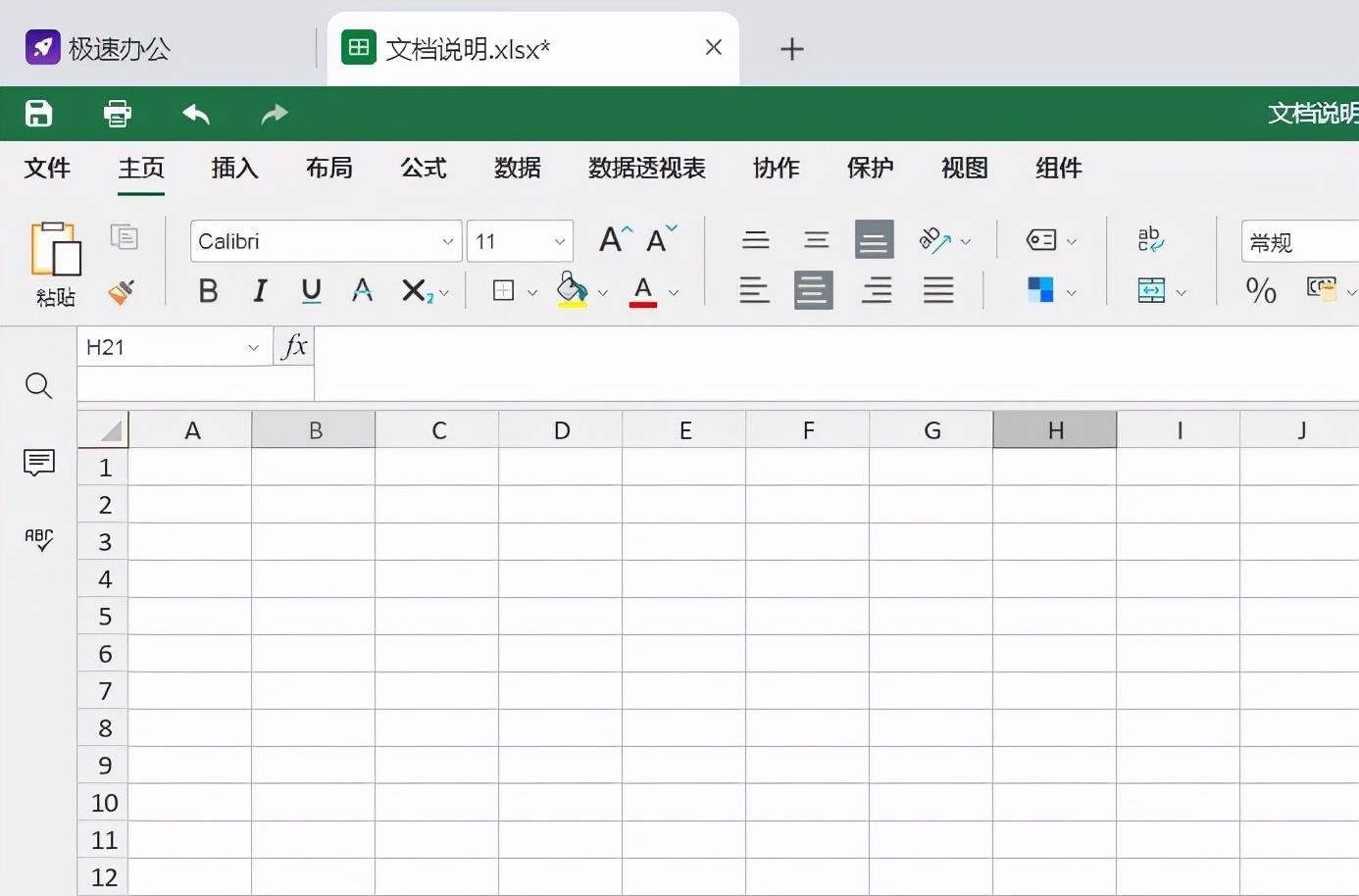Image resolution: width=1359 pixels, height=896 pixels.
Task: Expand text orientation dropdown arrow
Action: [x=966, y=242]
